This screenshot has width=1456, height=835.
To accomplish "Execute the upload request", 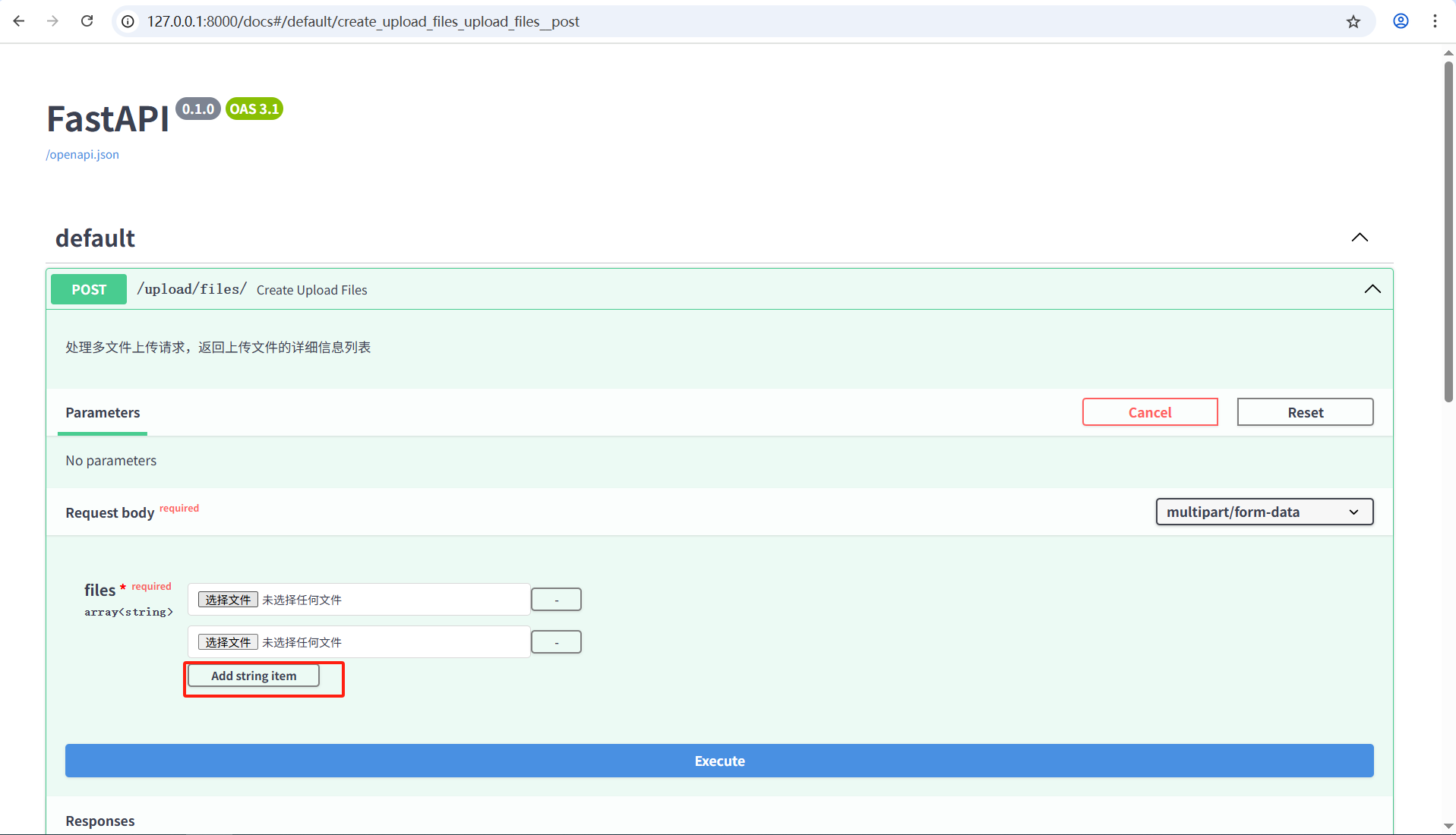I will tap(719, 761).
